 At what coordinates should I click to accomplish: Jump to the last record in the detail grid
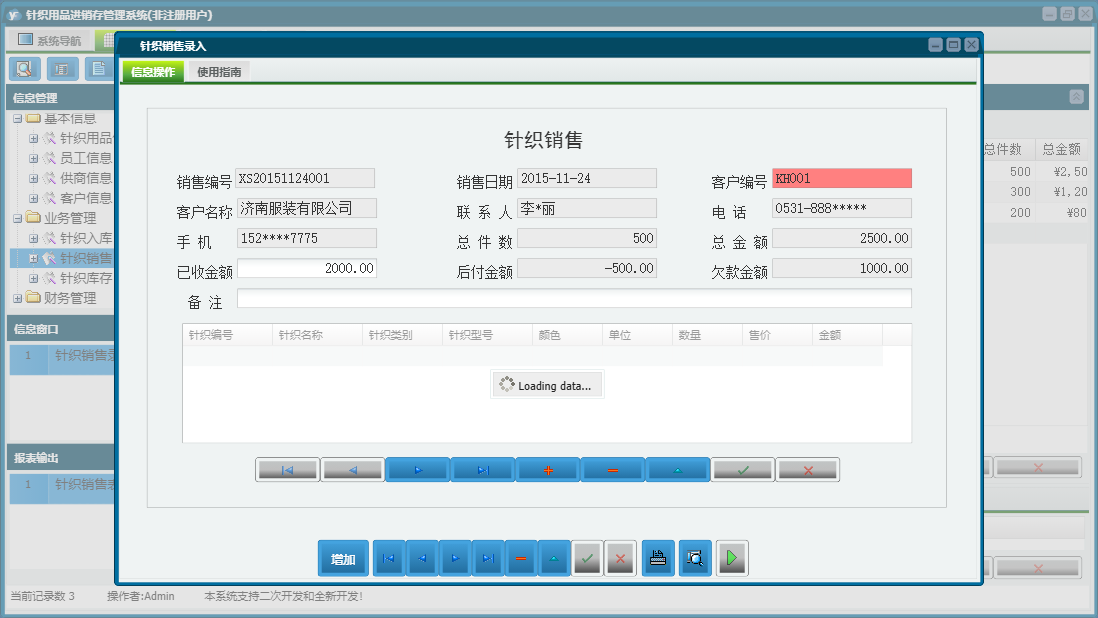click(482, 469)
